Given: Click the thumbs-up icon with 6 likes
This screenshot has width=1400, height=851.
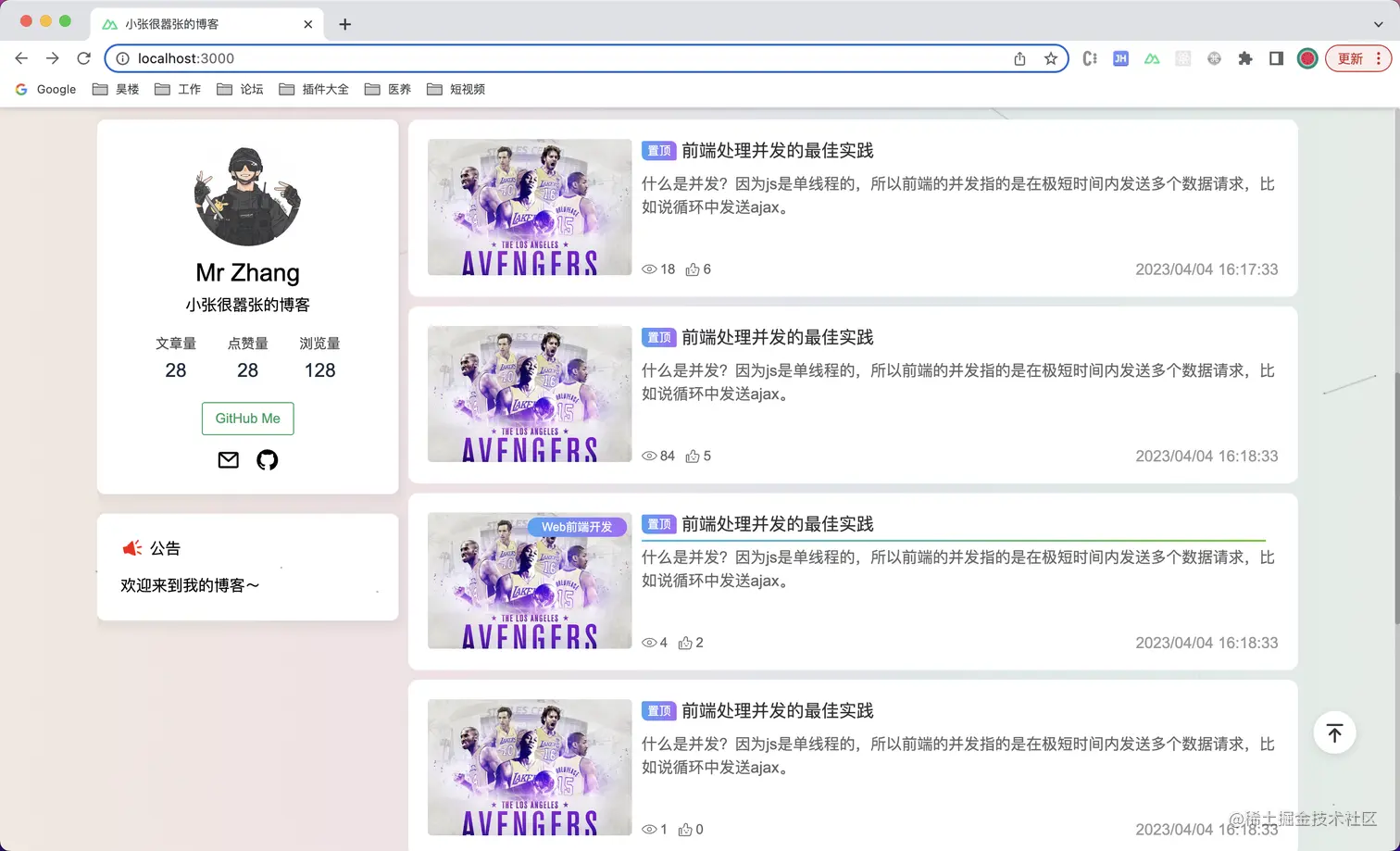Looking at the screenshot, I should click(x=693, y=269).
